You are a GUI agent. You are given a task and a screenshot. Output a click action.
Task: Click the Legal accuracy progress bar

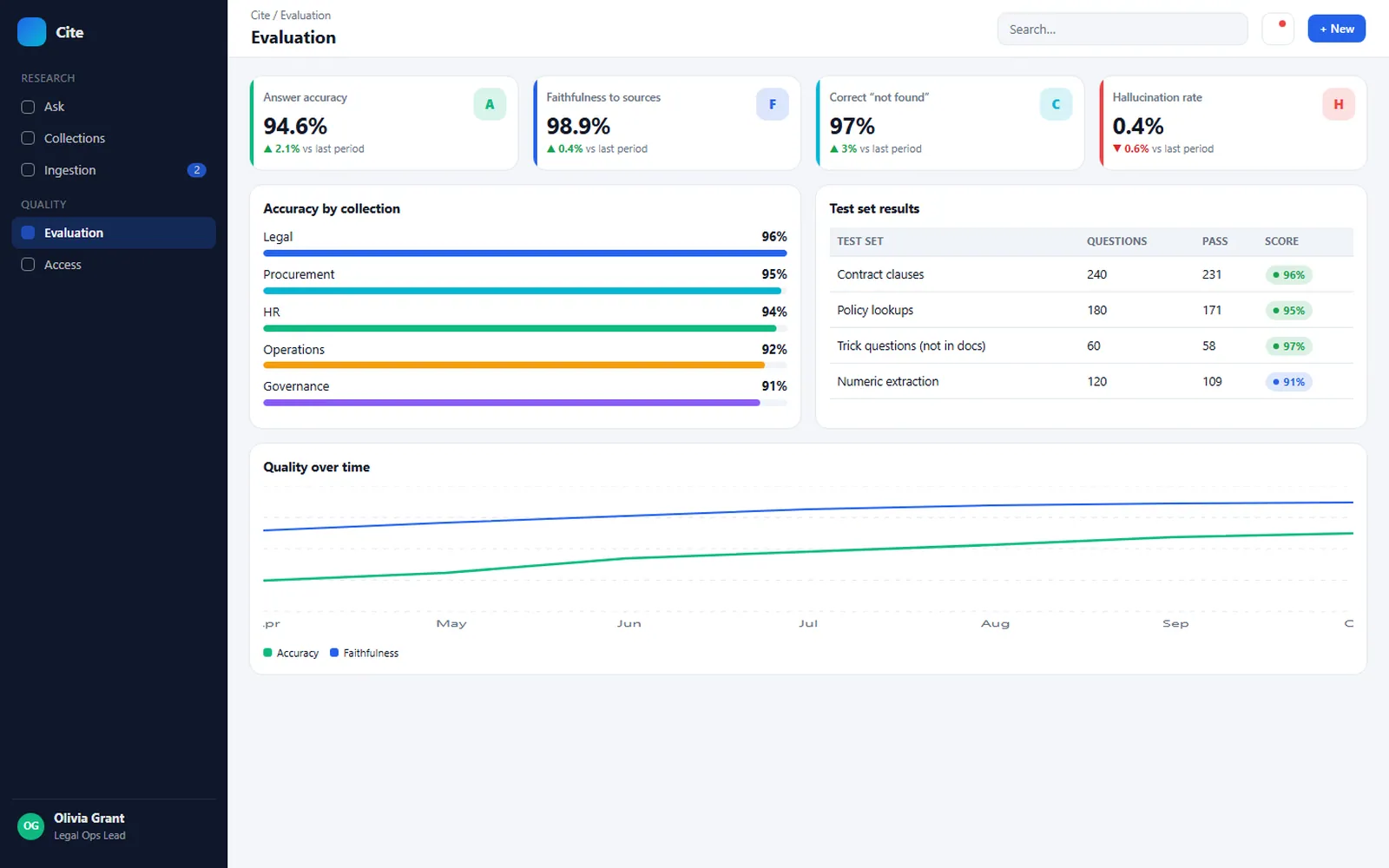pos(525,253)
